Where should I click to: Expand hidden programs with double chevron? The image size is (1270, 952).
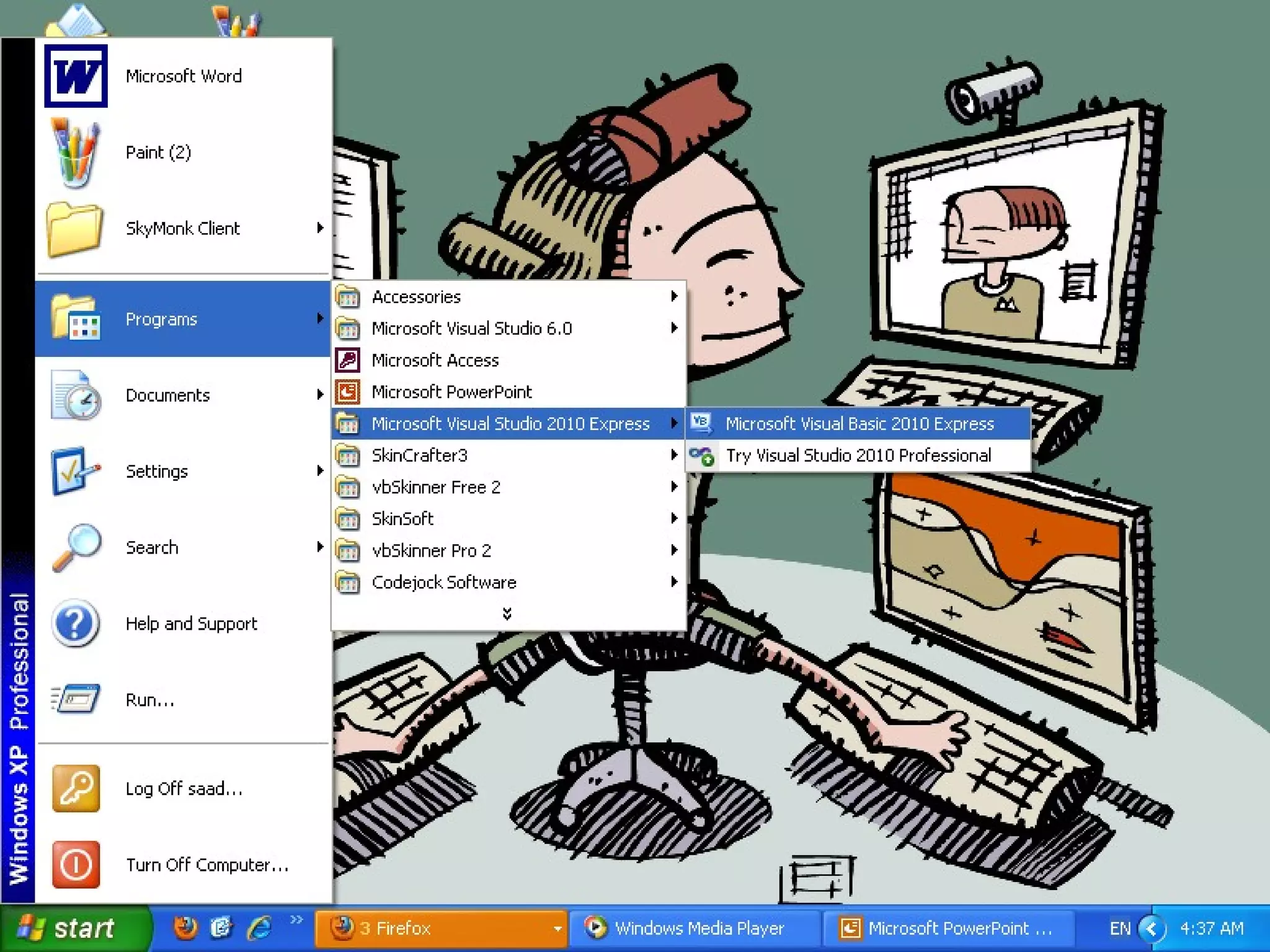(x=507, y=614)
